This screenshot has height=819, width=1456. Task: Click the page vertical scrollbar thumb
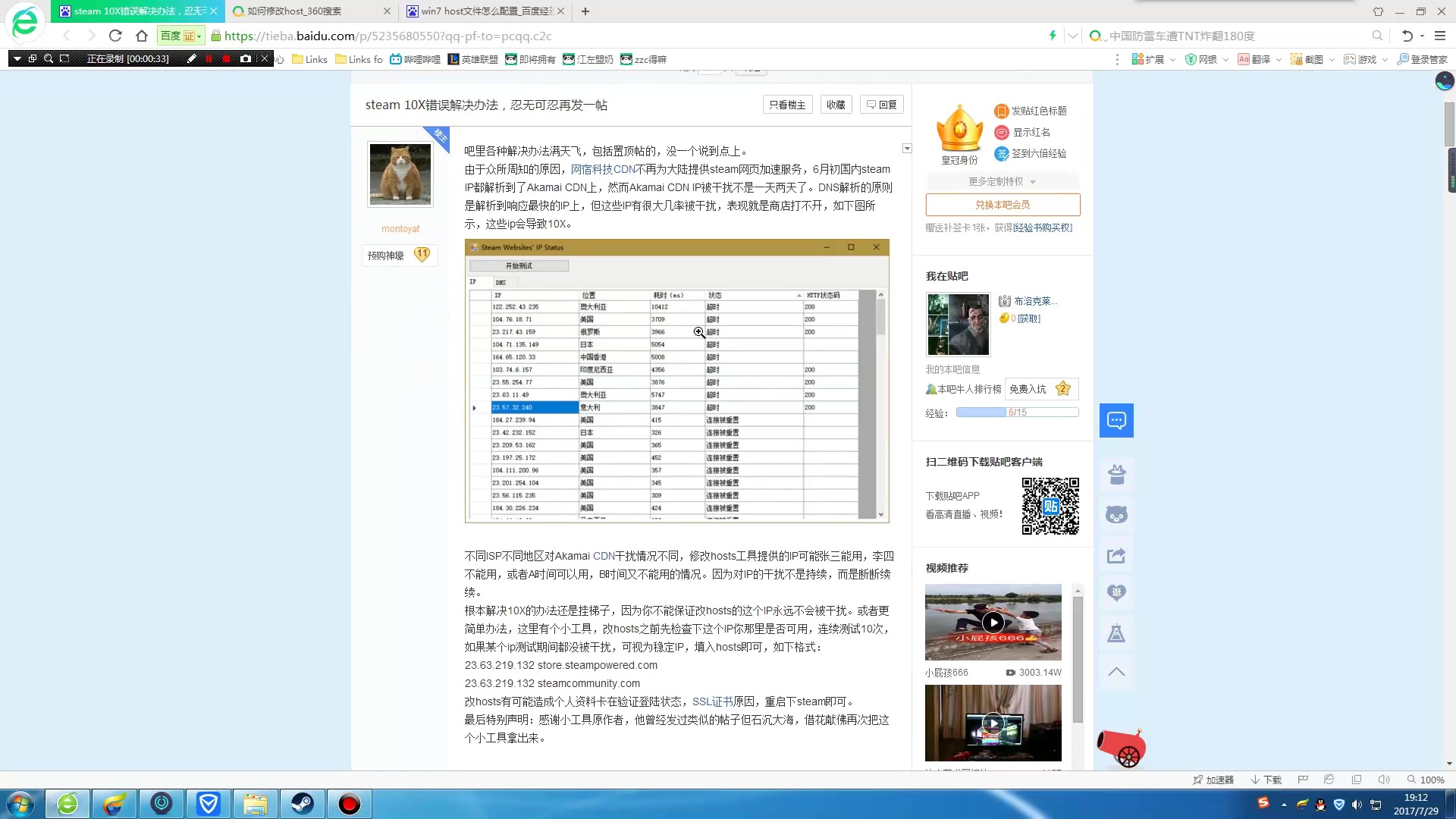[1449, 125]
